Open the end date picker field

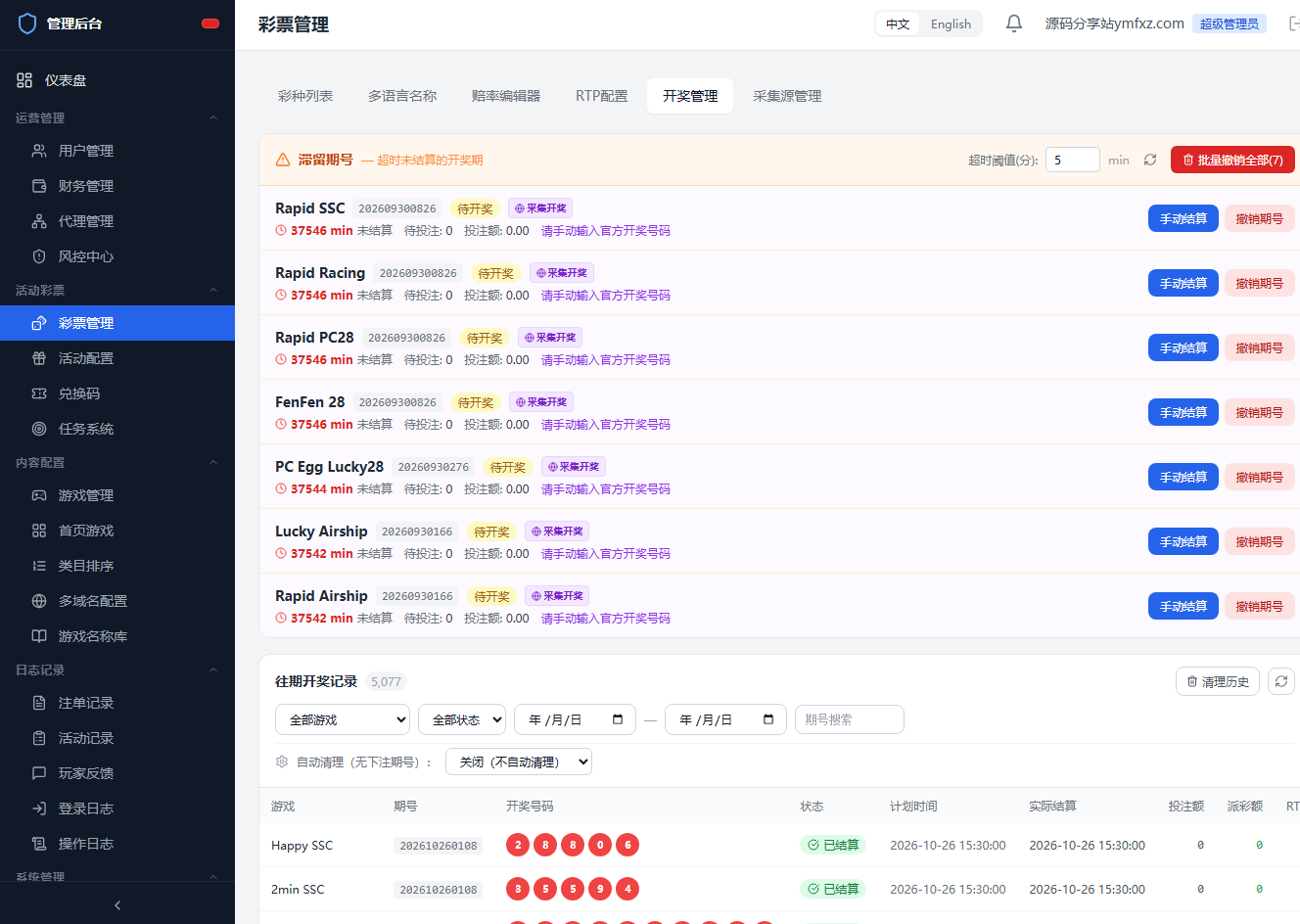(725, 719)
